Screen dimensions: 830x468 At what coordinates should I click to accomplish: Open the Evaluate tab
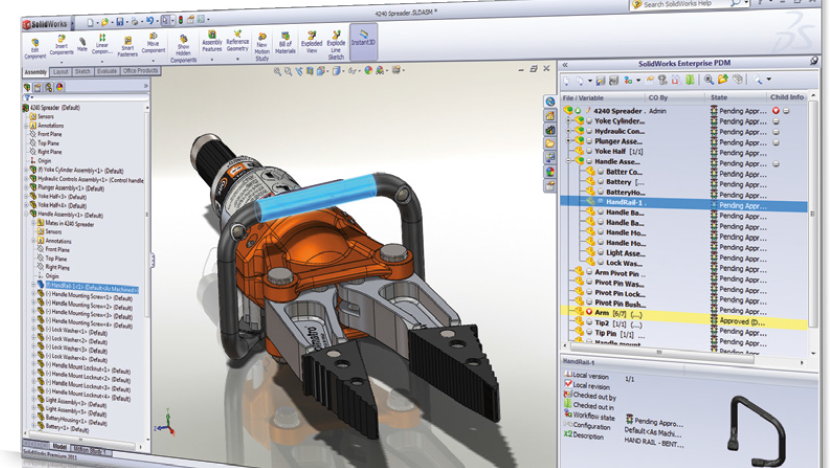tap(108, 73)
